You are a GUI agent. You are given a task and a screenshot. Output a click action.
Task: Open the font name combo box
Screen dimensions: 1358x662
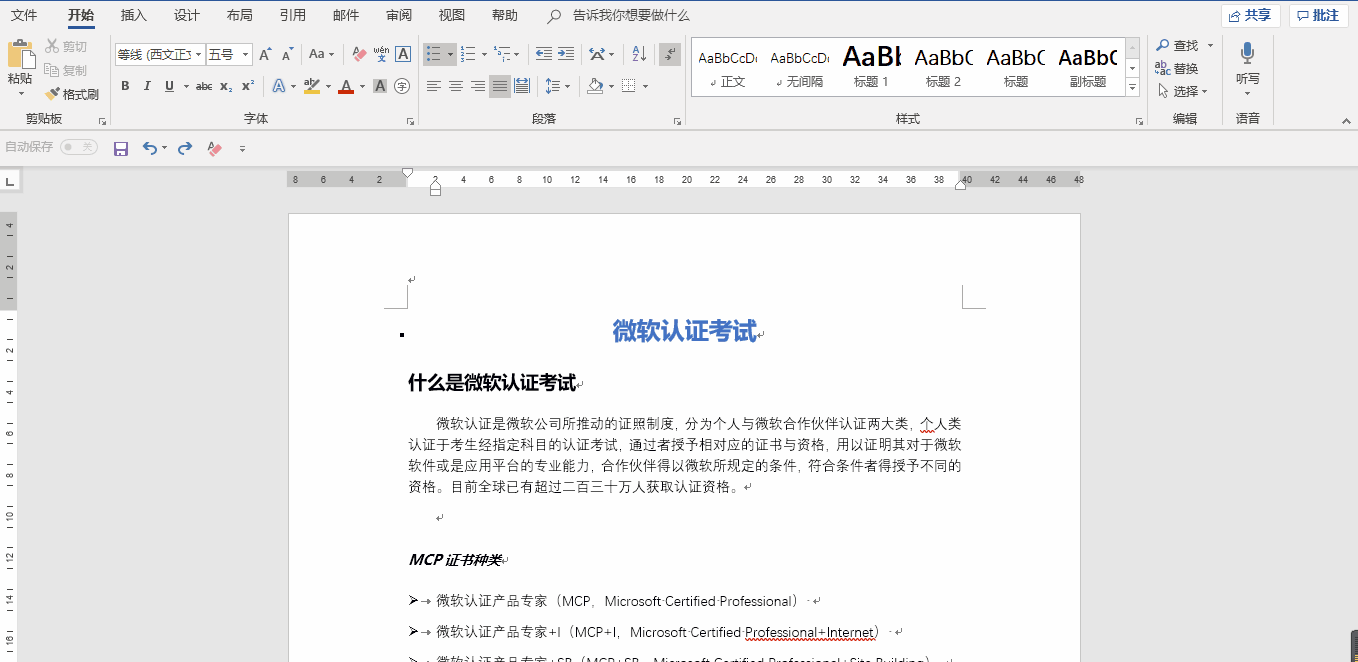159,54
